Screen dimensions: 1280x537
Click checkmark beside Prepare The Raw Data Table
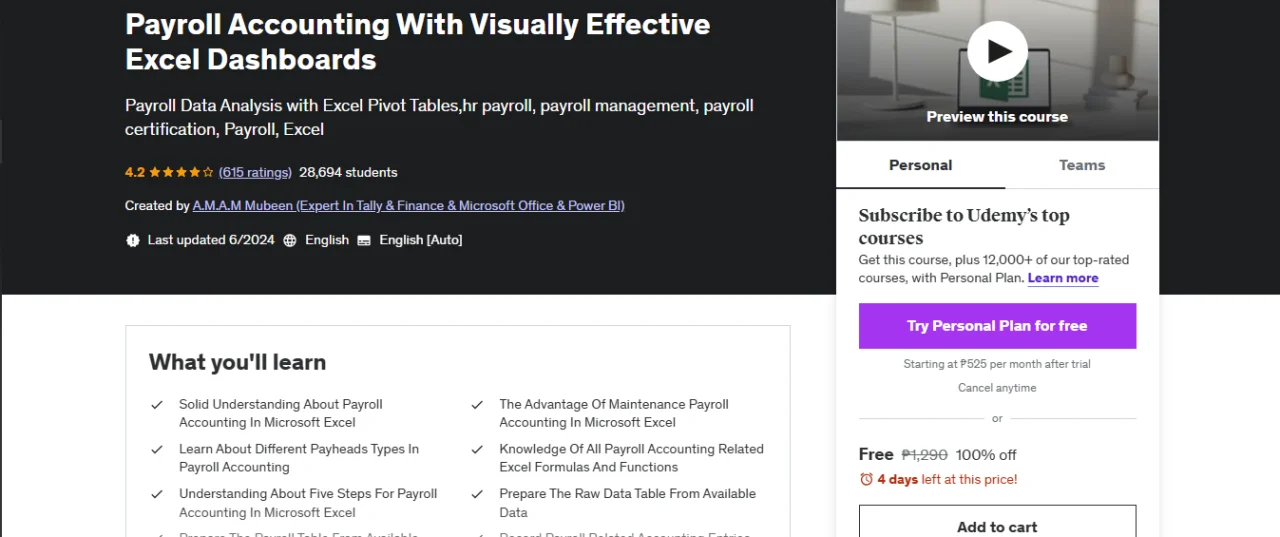coord(477,494)
